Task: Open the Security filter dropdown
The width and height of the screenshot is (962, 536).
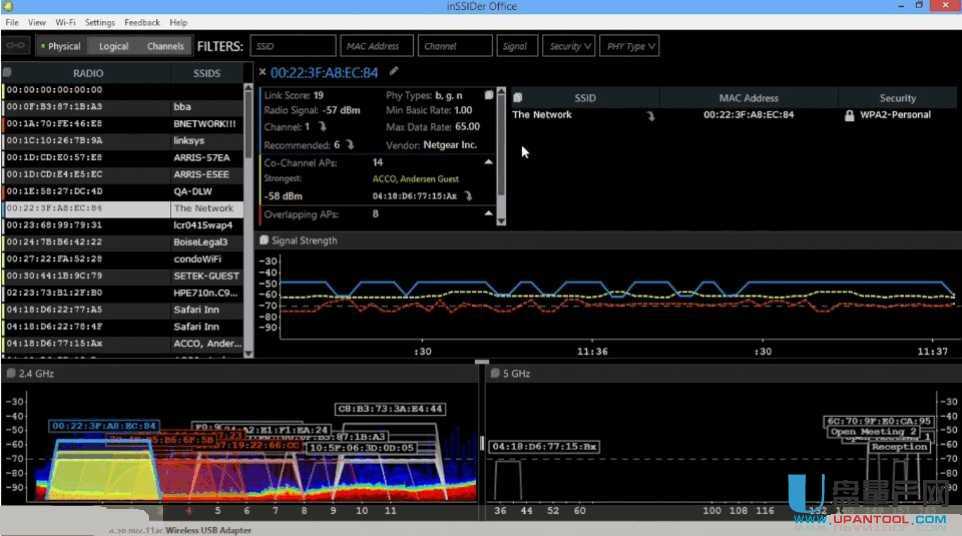Action: click(570, 46)
